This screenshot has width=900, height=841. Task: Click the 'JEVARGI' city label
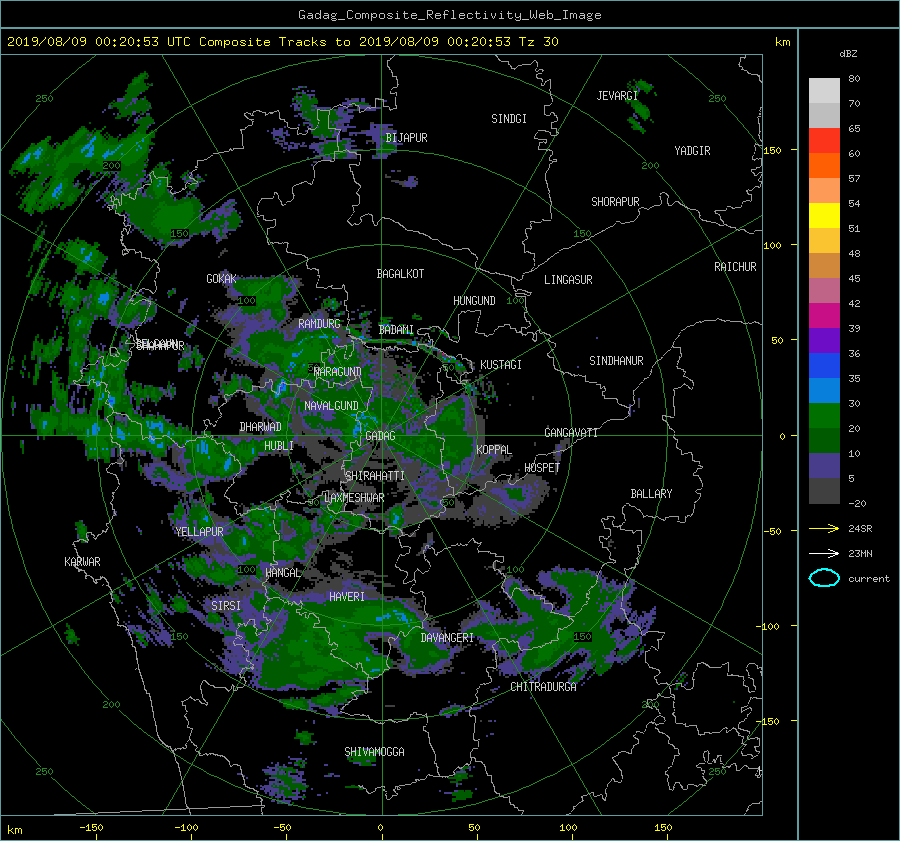pyautogui.click(x=617, y=96)
